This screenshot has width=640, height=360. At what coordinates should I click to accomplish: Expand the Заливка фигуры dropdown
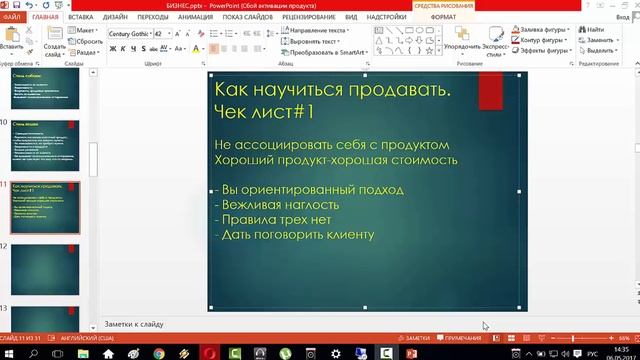[568, 29]
